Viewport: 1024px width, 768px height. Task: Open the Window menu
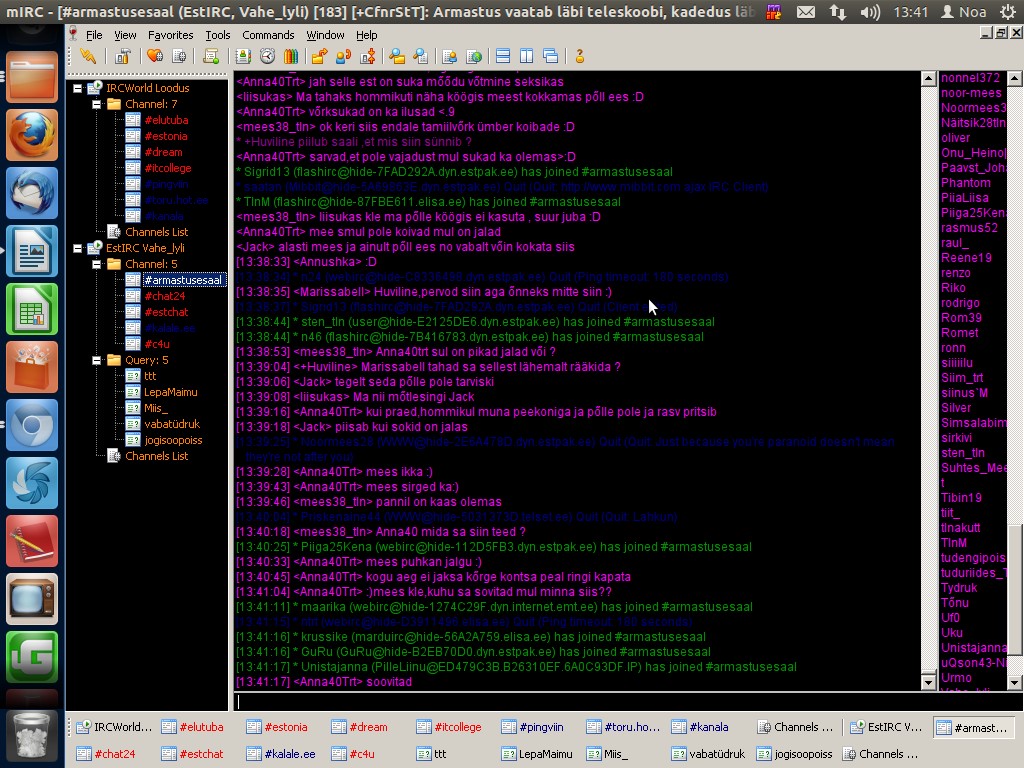click(325, 35)
